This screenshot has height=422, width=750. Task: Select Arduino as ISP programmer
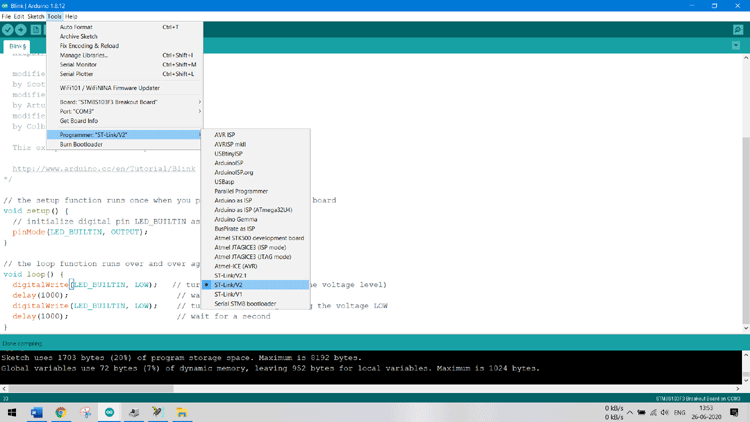point(255,200)
